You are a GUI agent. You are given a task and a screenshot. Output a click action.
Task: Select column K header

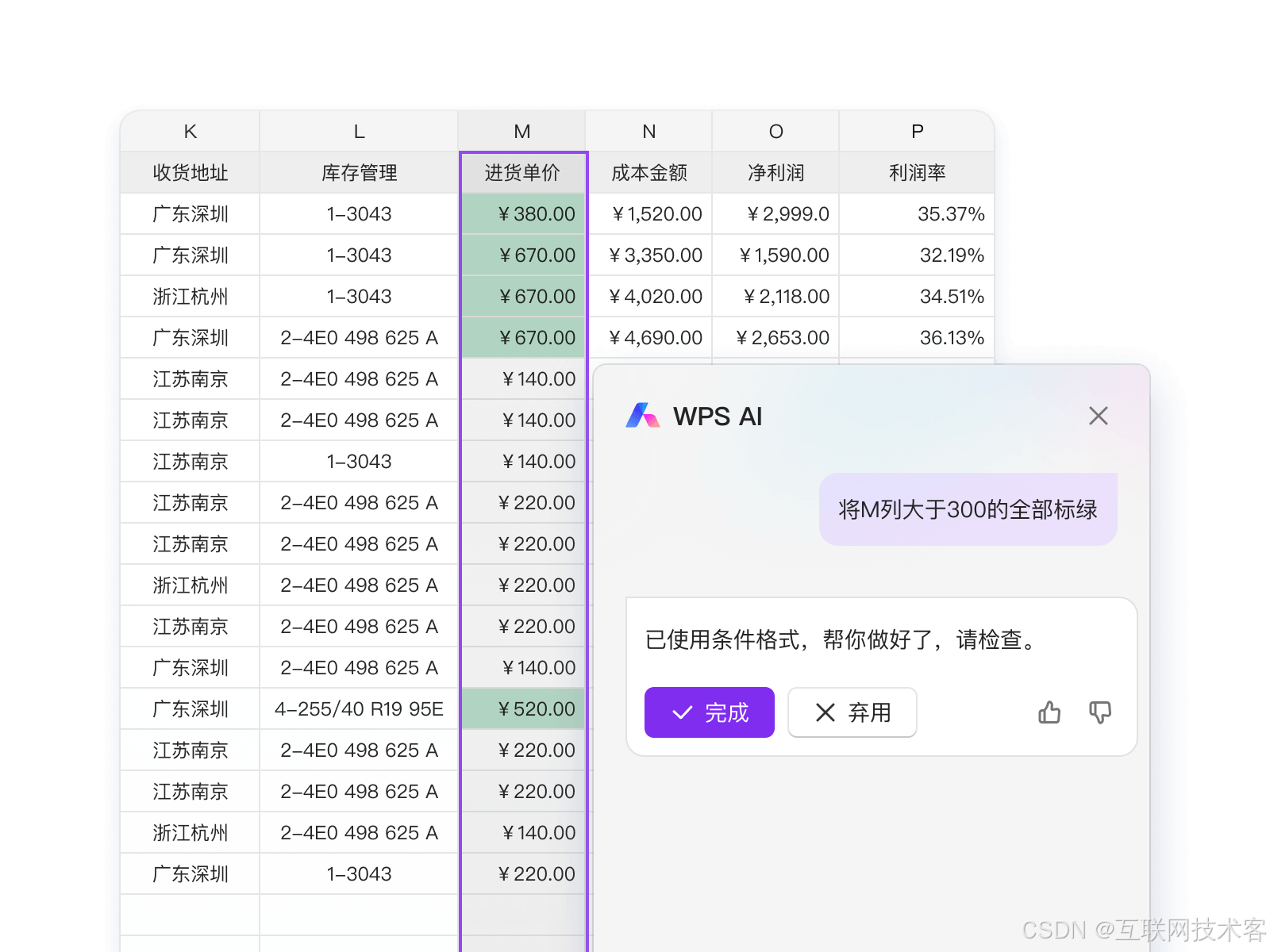[x=190, y=132]
